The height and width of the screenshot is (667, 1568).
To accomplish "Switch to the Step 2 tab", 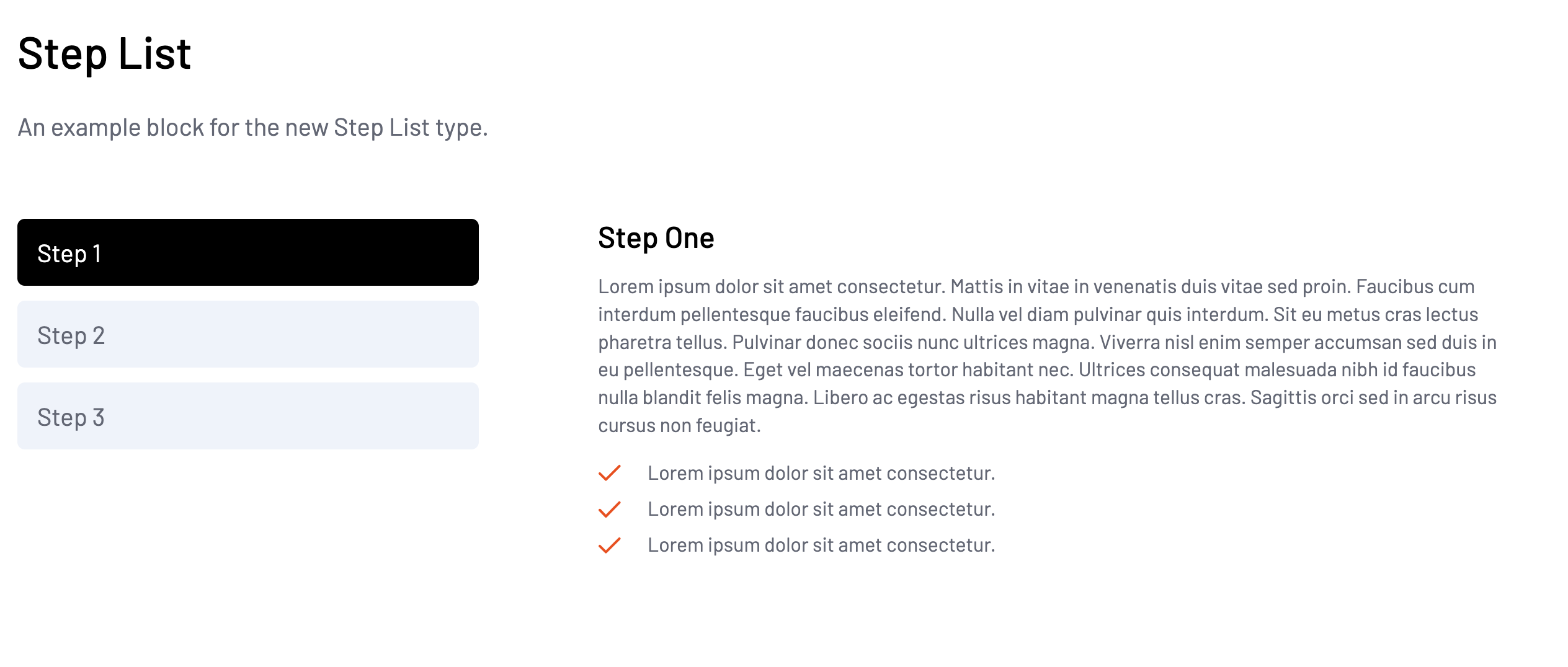I will 247,334.
